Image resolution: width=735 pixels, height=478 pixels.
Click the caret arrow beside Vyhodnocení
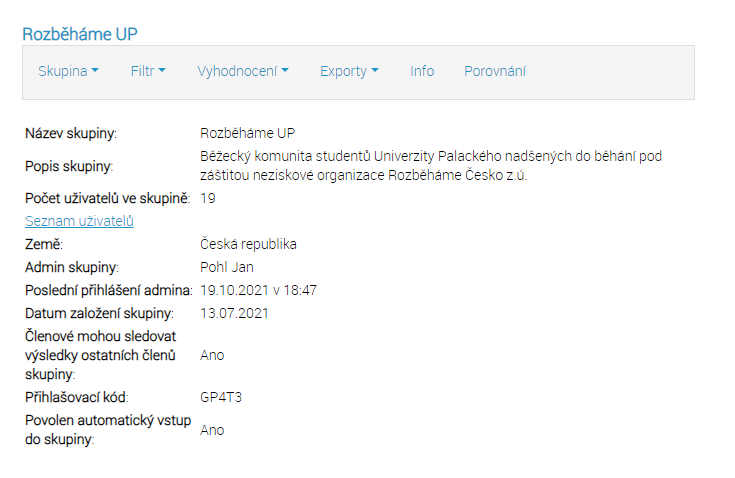click(285, 70)
